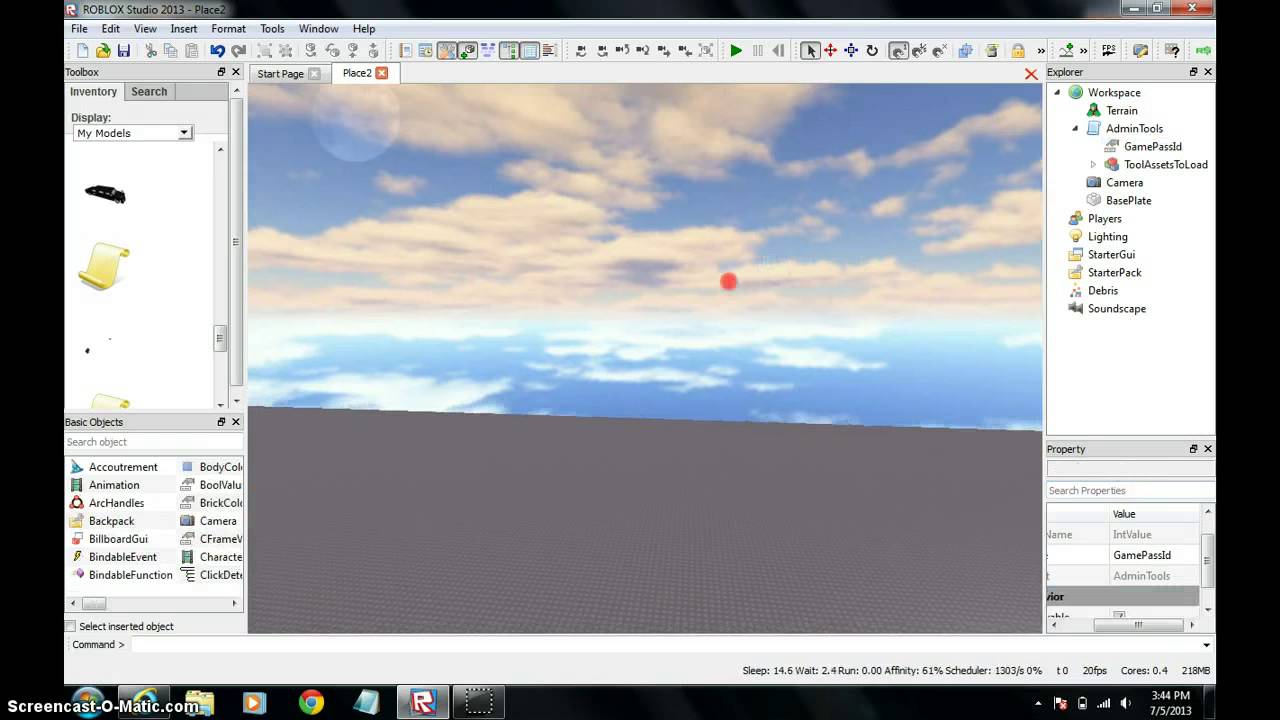Open the Tools menu
Image resolution: width=1280 pixels, height=720 pixels.
272,29
